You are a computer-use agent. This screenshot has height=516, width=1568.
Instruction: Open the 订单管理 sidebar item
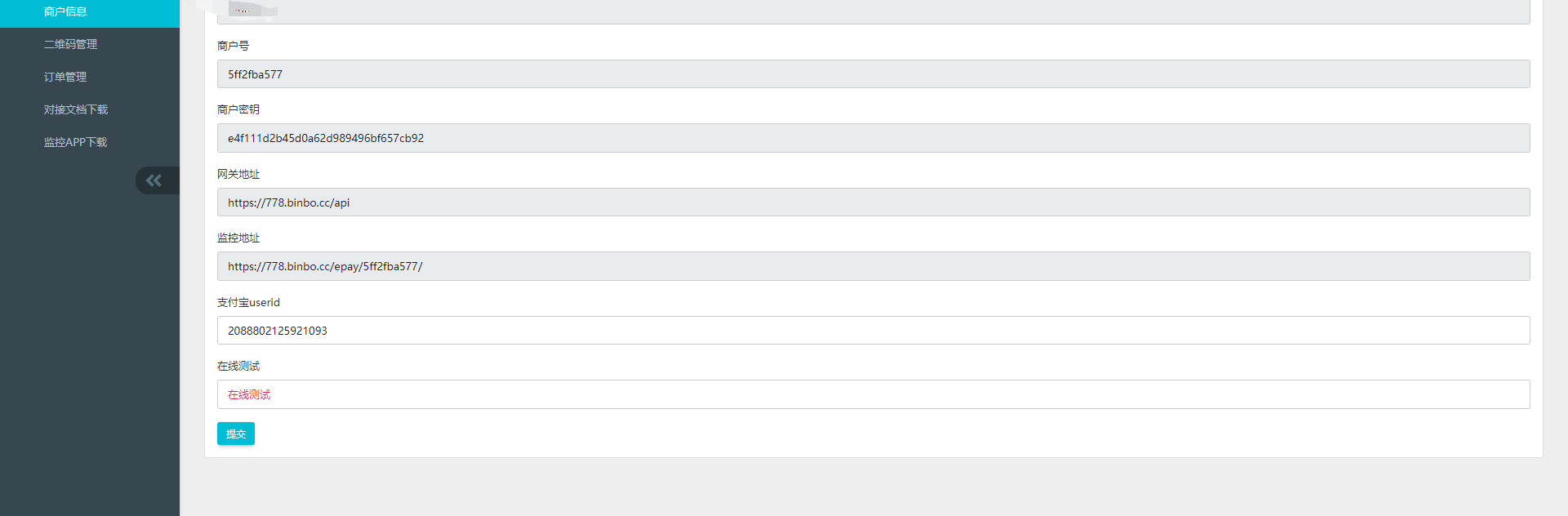[x=65, y=77]
